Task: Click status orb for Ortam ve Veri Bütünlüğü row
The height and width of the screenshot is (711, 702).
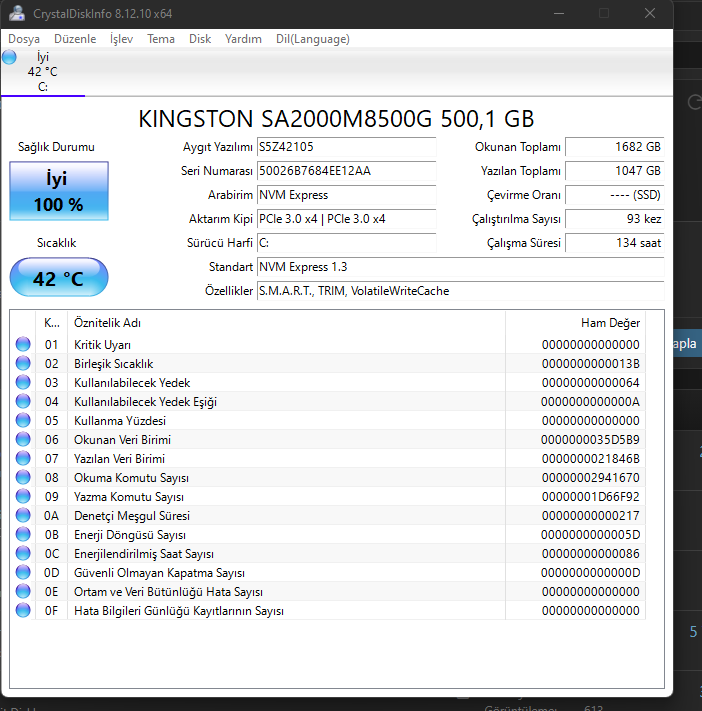Action: pyautogui.click(x=23, y=592)
